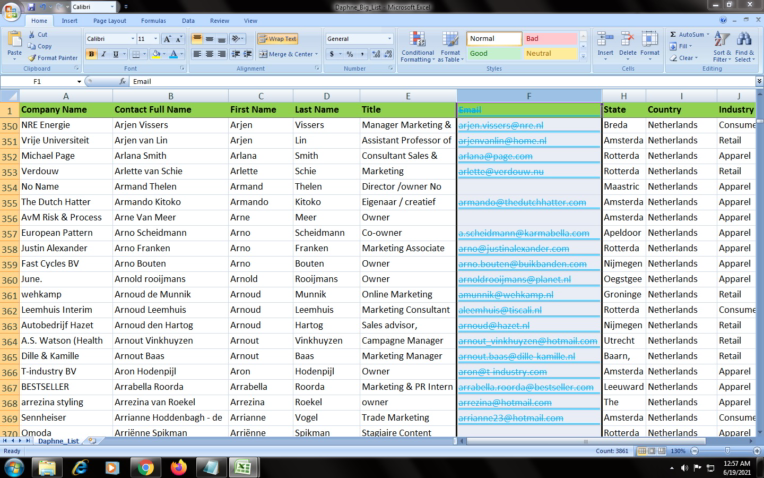The width and height of the screenshot is (764, 478).
Task: Open the Insert ribbon tab
Action: point(69,21)
